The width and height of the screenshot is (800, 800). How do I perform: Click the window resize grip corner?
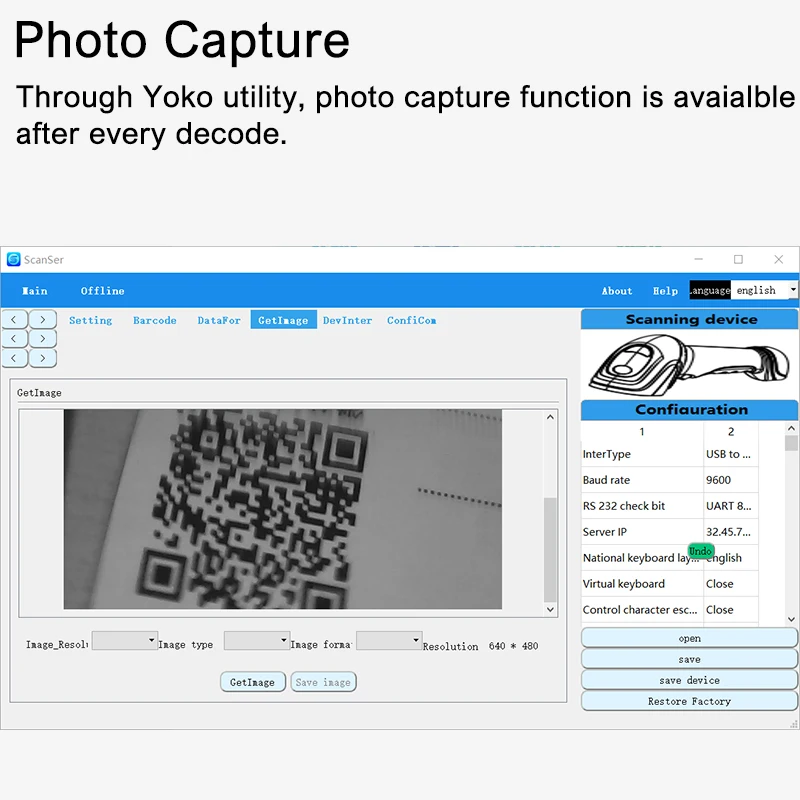[x=794, y=724]
